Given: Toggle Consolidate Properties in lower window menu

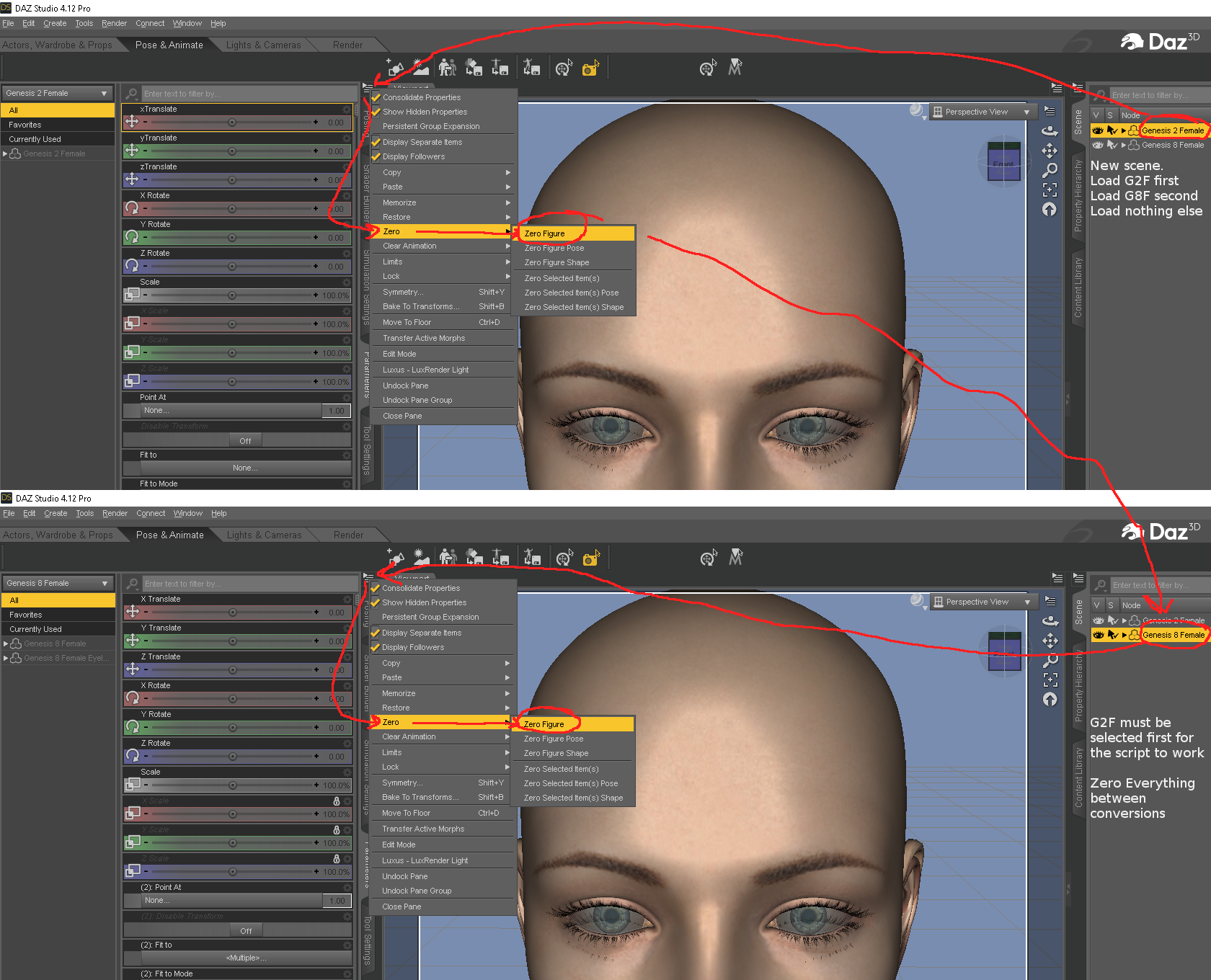Looking at the screenshot, I should [x=376, y=588].
